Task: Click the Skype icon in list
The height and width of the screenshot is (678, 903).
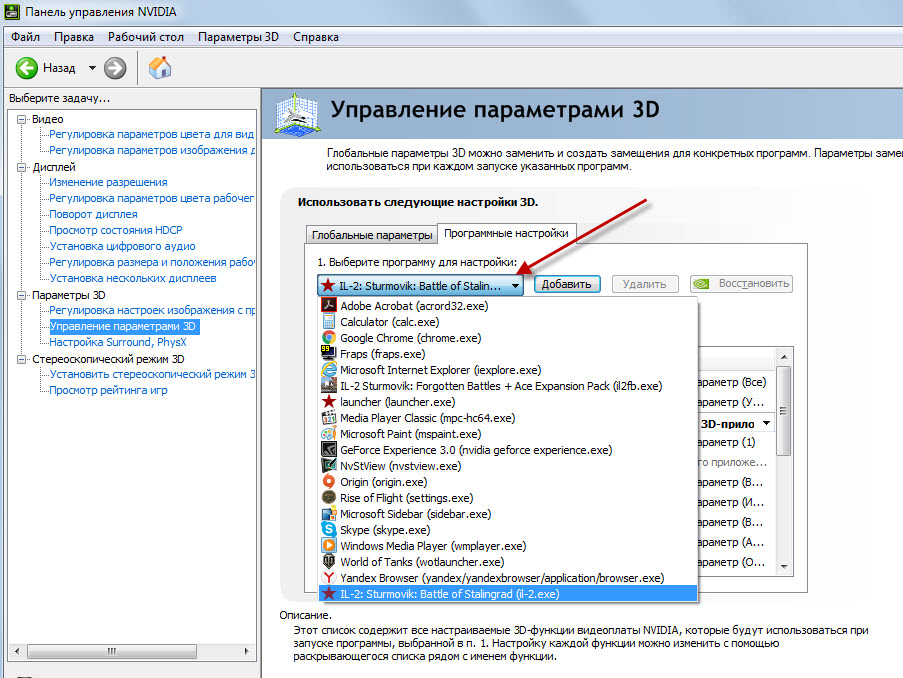Action: [329, 529]
